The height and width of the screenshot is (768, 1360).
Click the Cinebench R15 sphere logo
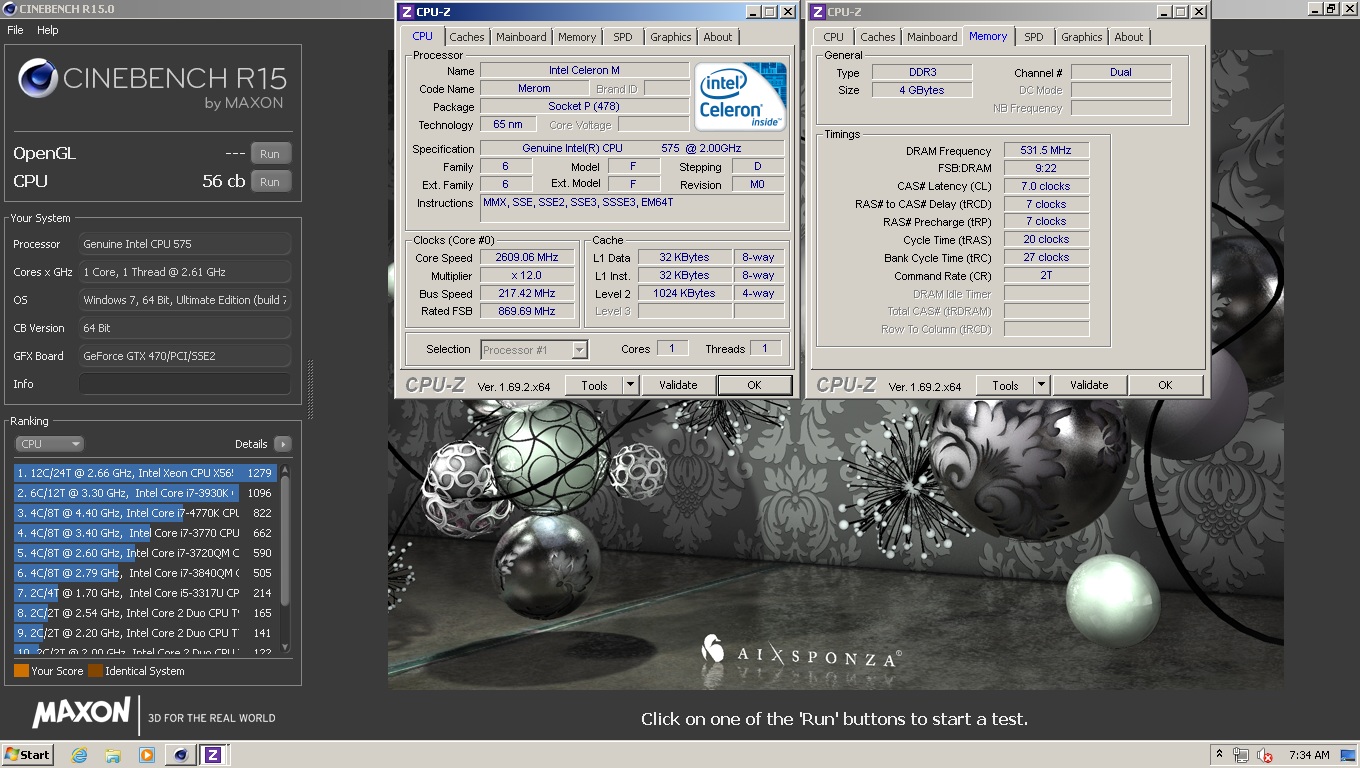pyautogui.click(x=38, y=78)
